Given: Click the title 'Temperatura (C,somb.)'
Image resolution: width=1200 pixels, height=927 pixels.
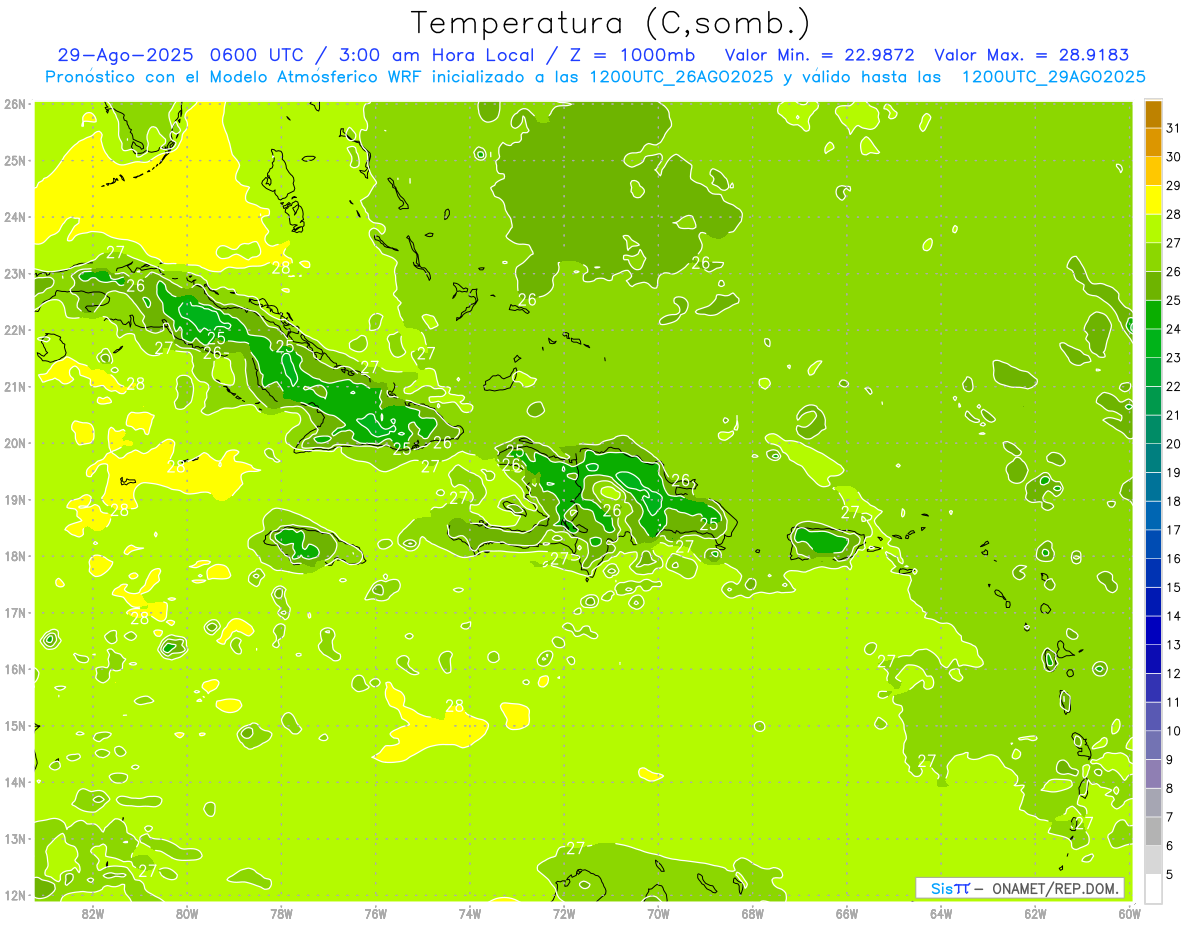Looking at the screenshot, I should [610, 24].
